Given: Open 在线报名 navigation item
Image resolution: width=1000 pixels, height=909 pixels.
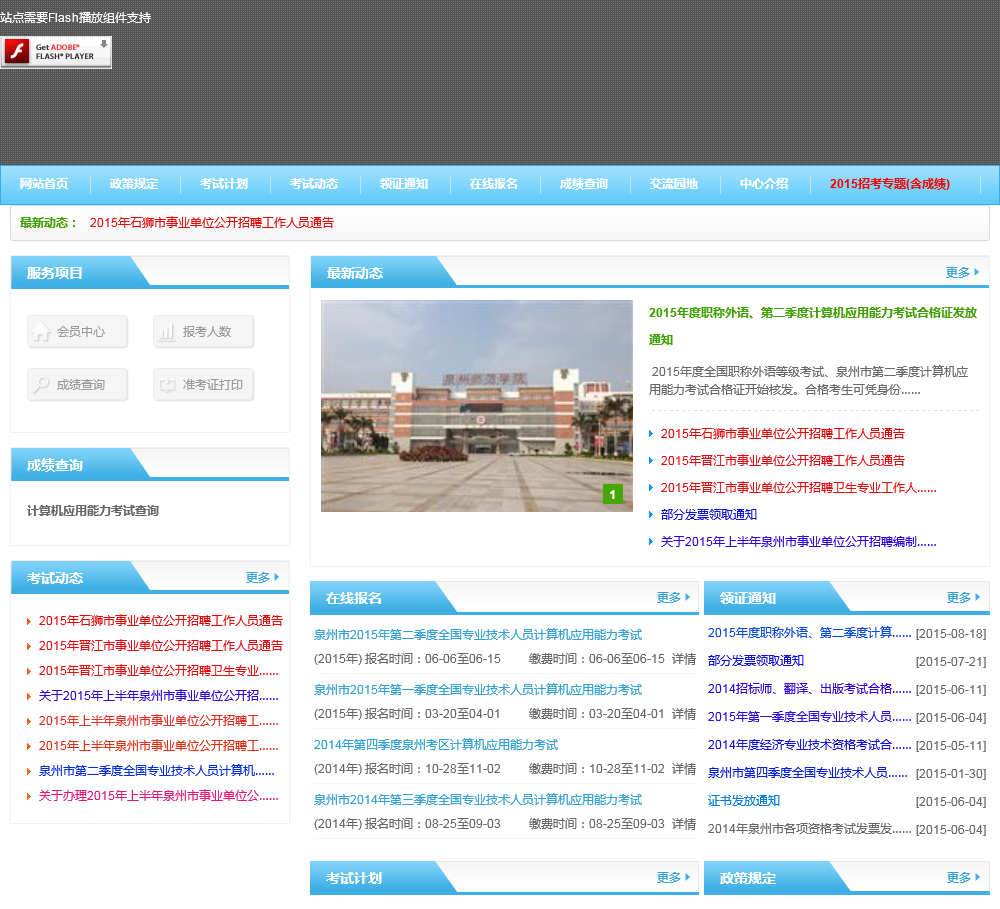Looking at the screenshot, I should tap(494, 184).
